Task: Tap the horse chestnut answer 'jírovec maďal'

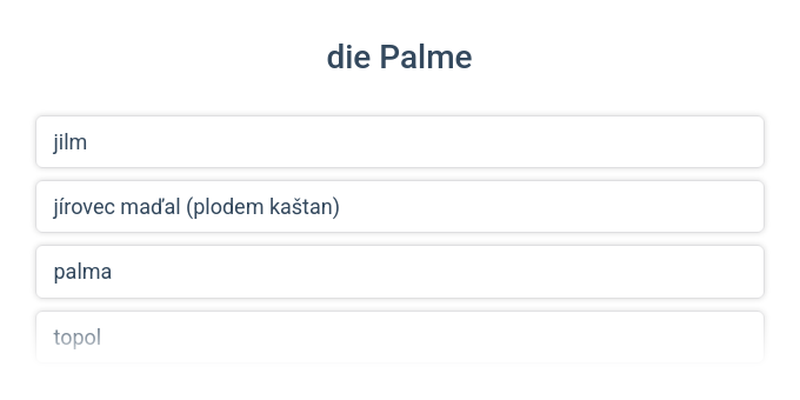Action: pos(400,207)
